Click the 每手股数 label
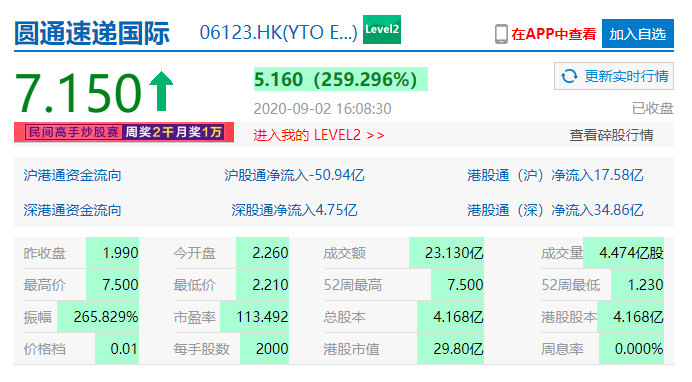Viewport: 692px width, 382px height. pyautogui.click(x=202, y=349)
